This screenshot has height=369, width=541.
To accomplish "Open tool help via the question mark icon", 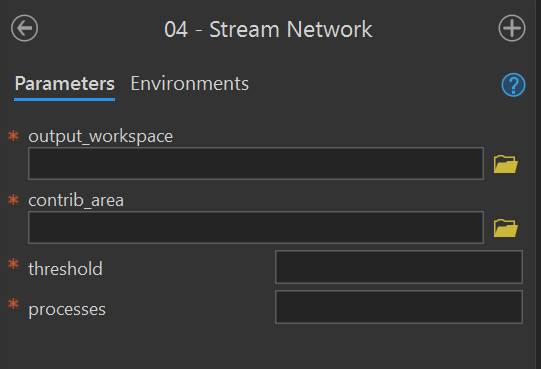I will (x=513, y=85).
